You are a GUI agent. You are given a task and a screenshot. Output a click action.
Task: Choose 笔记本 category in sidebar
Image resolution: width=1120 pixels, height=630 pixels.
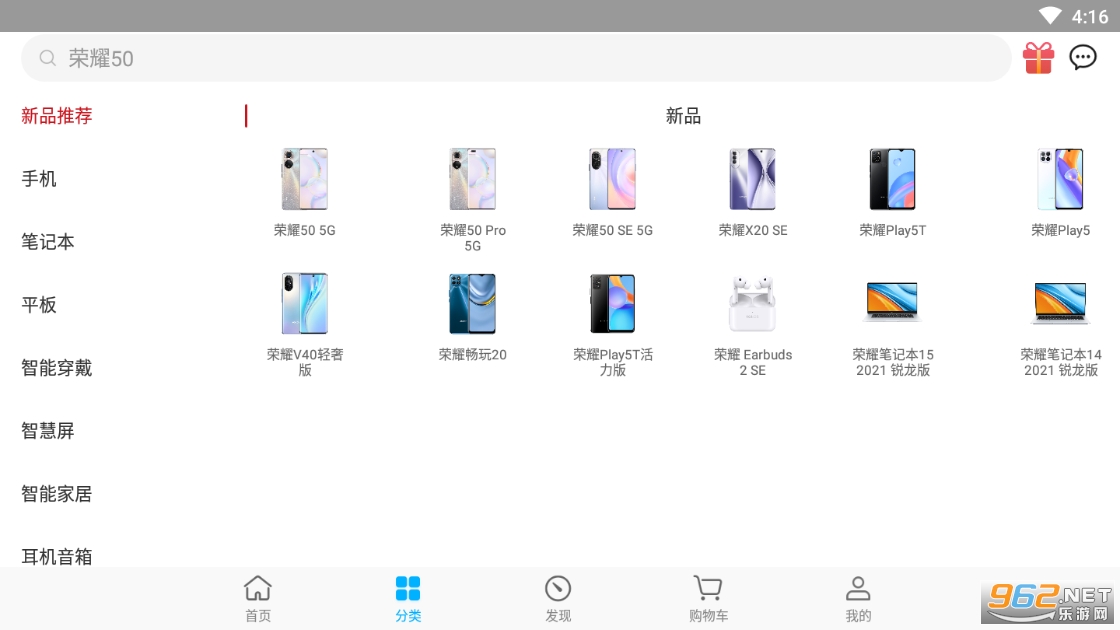coord(48,241)
